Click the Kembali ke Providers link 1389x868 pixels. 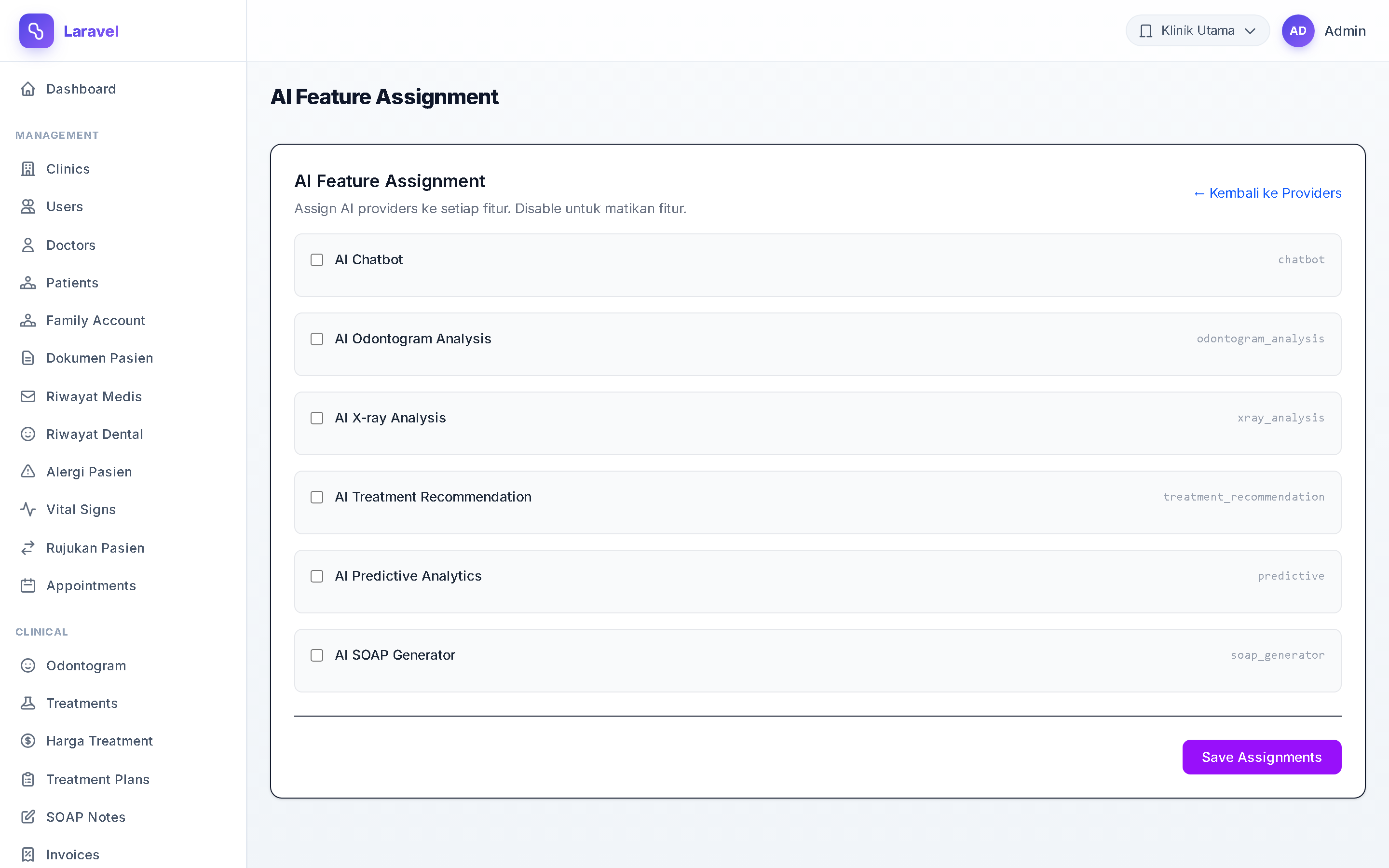coord(1267,193)
